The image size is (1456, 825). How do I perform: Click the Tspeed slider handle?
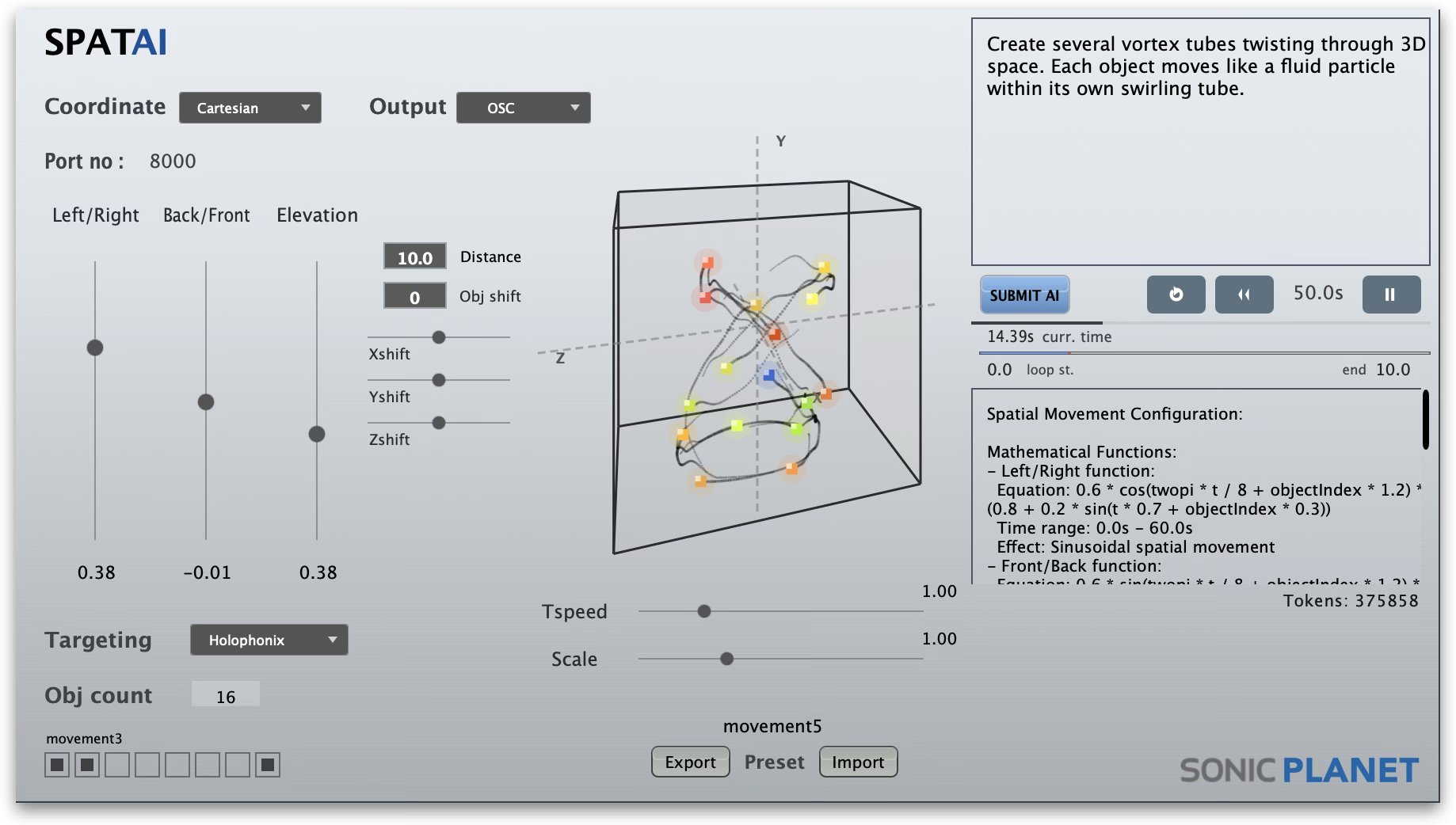click(703, 611)
